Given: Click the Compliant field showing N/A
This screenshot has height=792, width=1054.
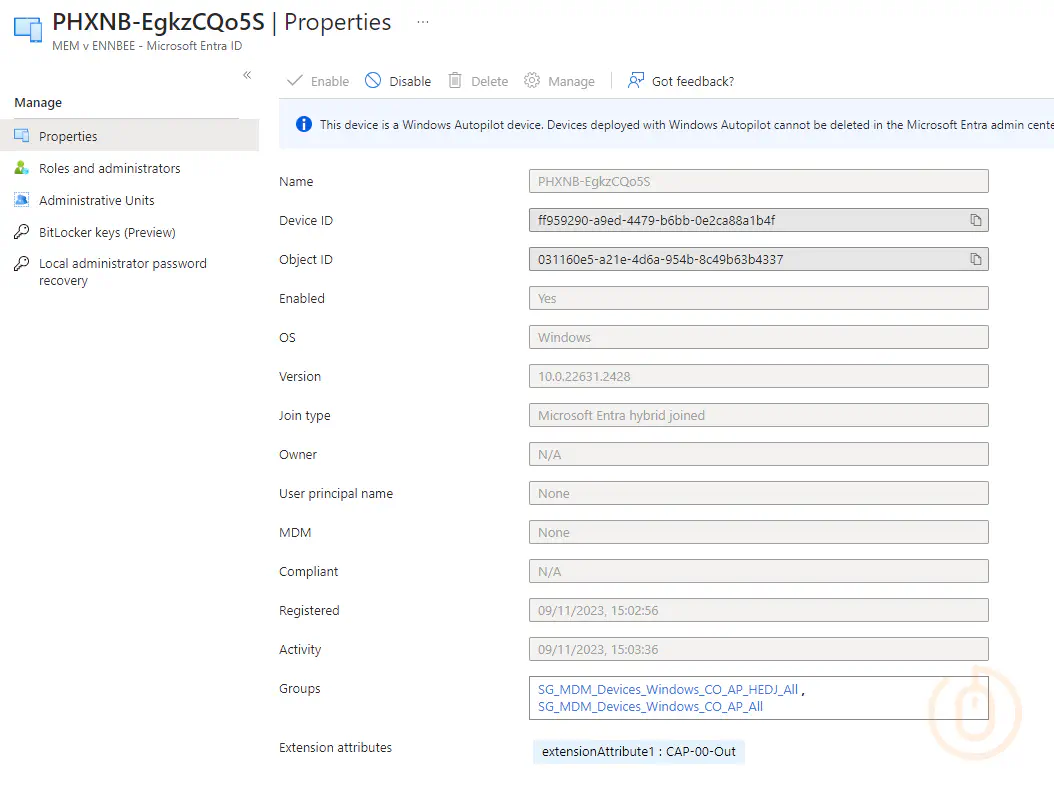Looking at the screenshot, I should 758,571.
